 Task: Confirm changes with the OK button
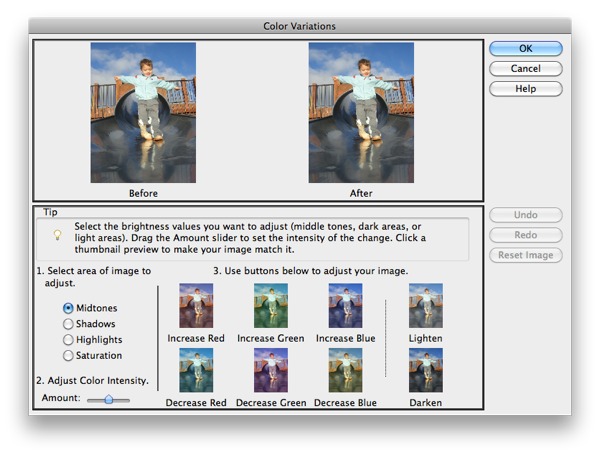(526, 49)
